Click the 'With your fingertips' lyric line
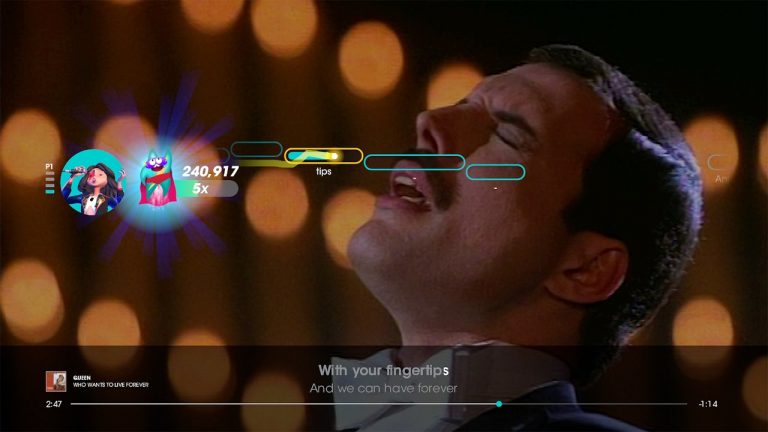The height and width of the screenshot is (432, 768). (384, 371)
